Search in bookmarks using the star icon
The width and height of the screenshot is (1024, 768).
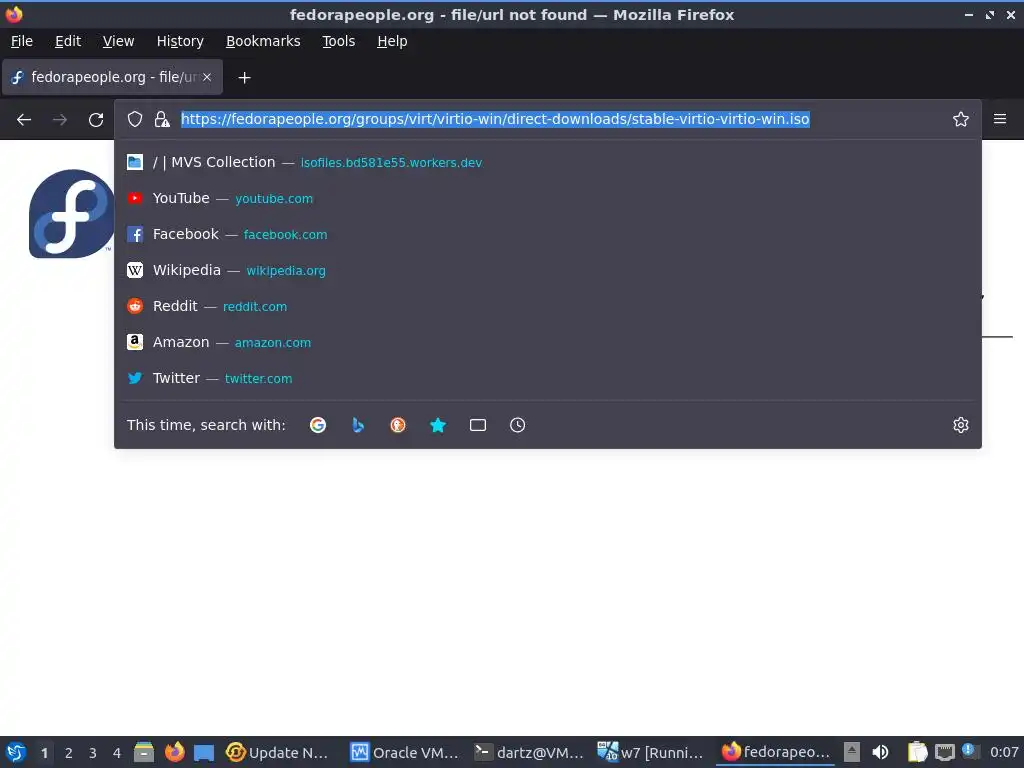pyautogui.click(x=438, y=425)
